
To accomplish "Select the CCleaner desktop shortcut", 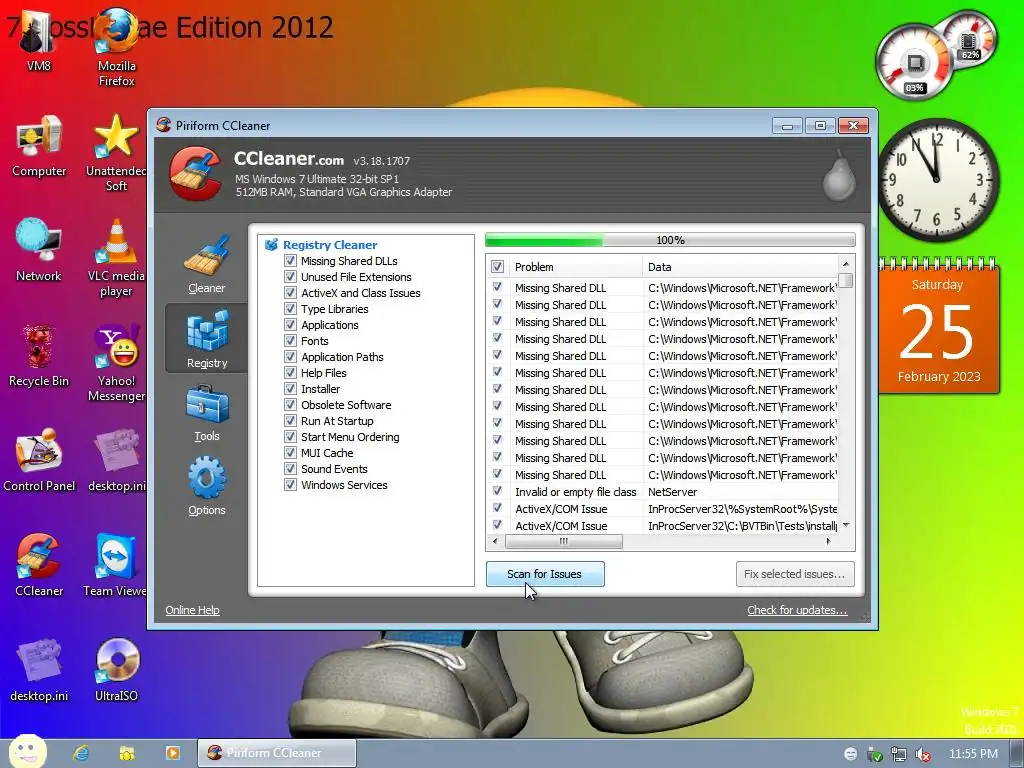I will 39,566.
